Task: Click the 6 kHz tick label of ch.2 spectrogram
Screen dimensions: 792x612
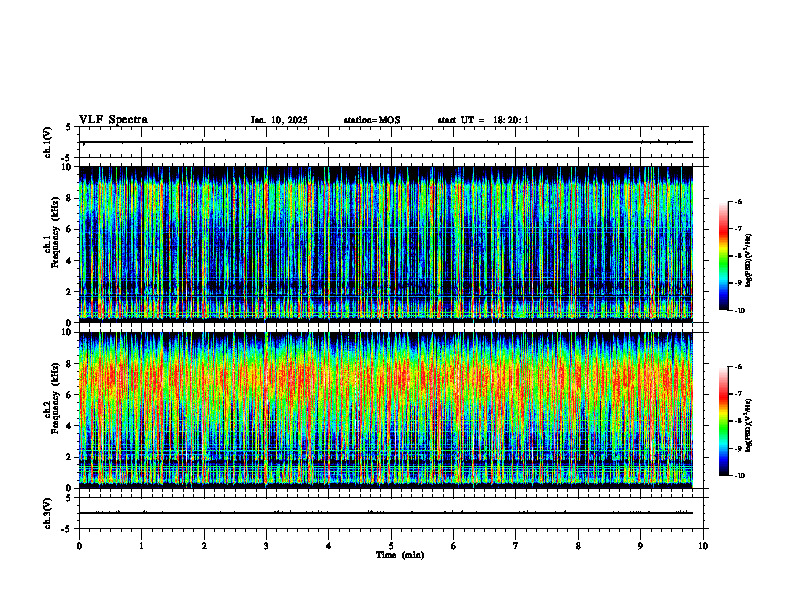Action: pyautogui.click(x=70, y=395)
